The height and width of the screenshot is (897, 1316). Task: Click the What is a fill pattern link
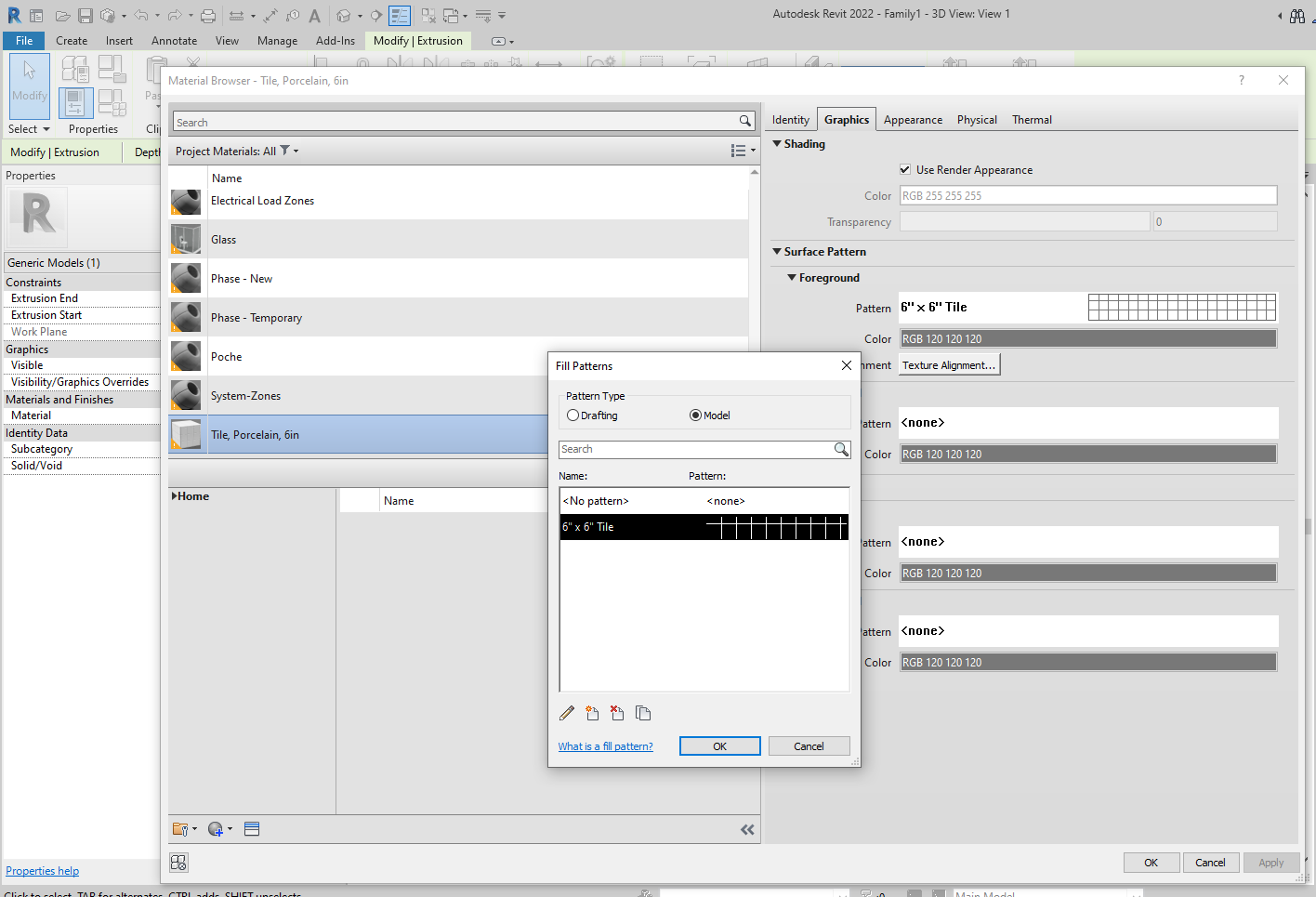point(605,745)
